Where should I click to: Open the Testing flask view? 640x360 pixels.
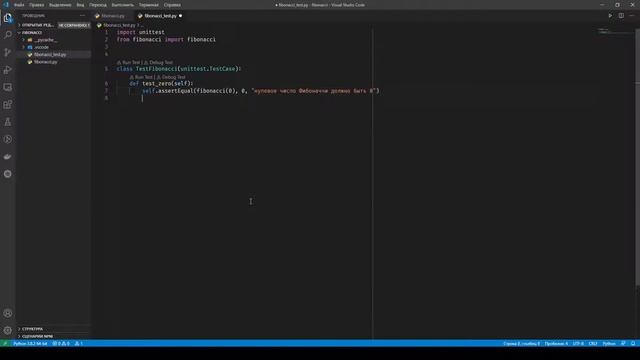tap(8, 122)
